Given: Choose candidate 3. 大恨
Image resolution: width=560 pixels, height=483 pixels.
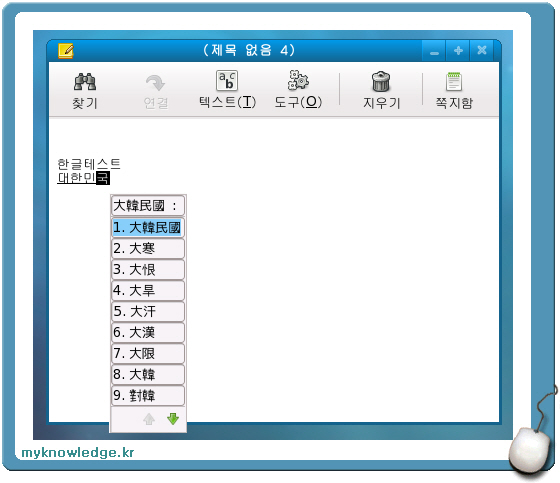Looking at the screenshot, I should pyautogui.click(x=148, y=269).
